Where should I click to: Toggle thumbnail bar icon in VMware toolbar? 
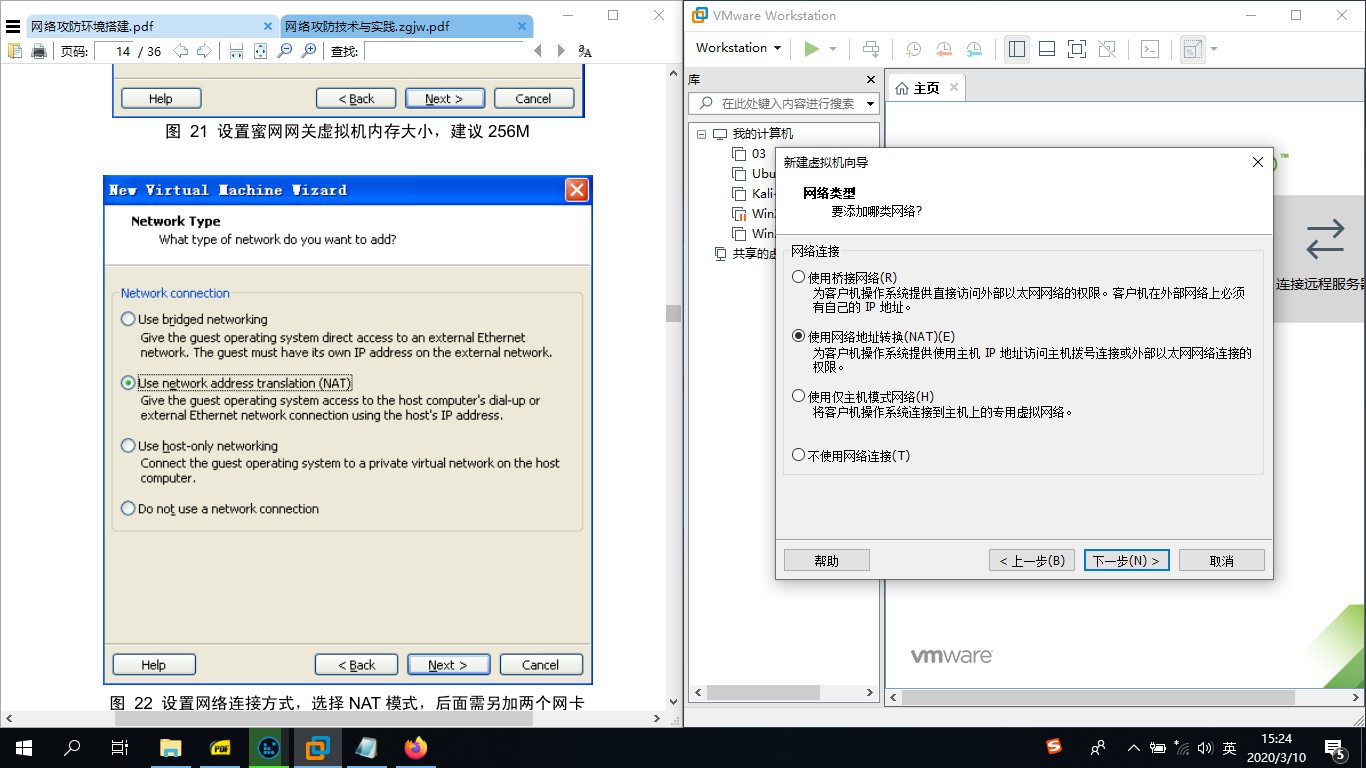[1047, 48]
